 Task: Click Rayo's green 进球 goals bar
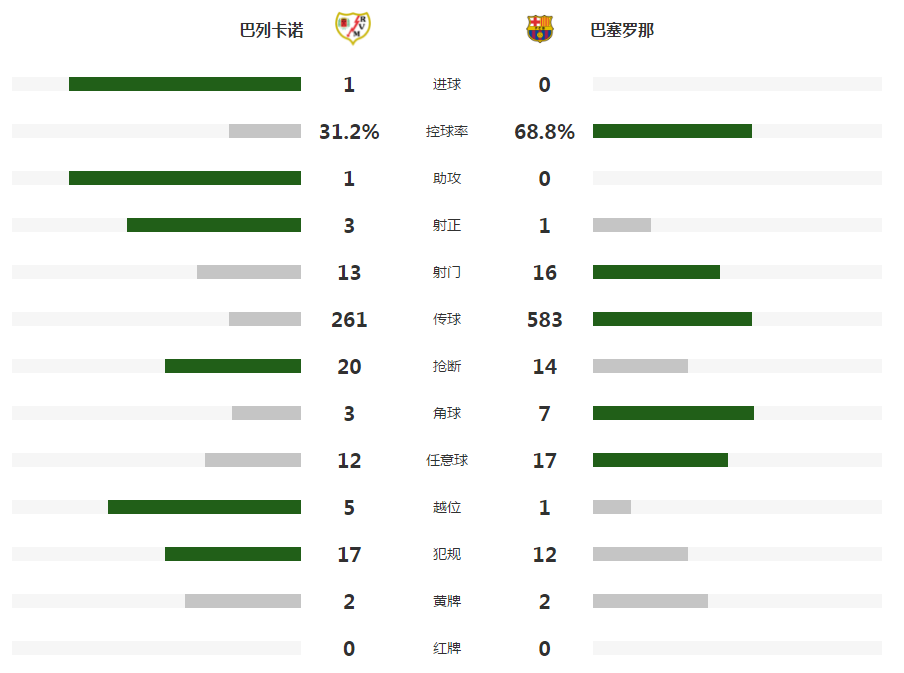185,84
